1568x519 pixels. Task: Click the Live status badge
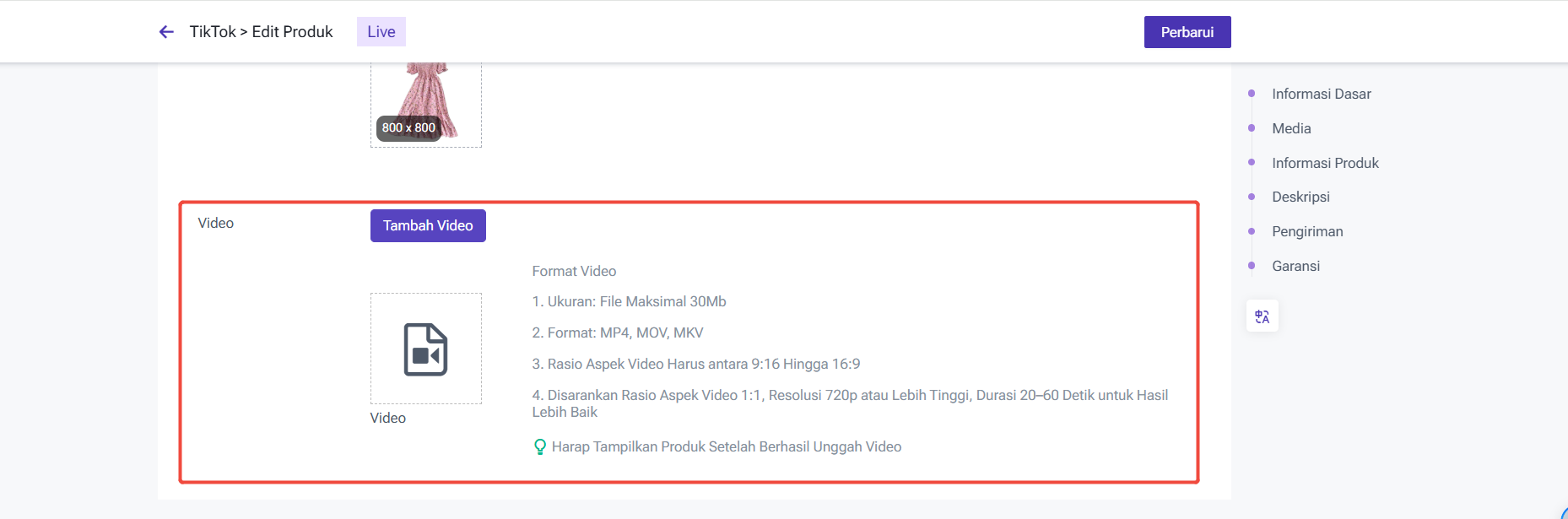tap(381, 32)
